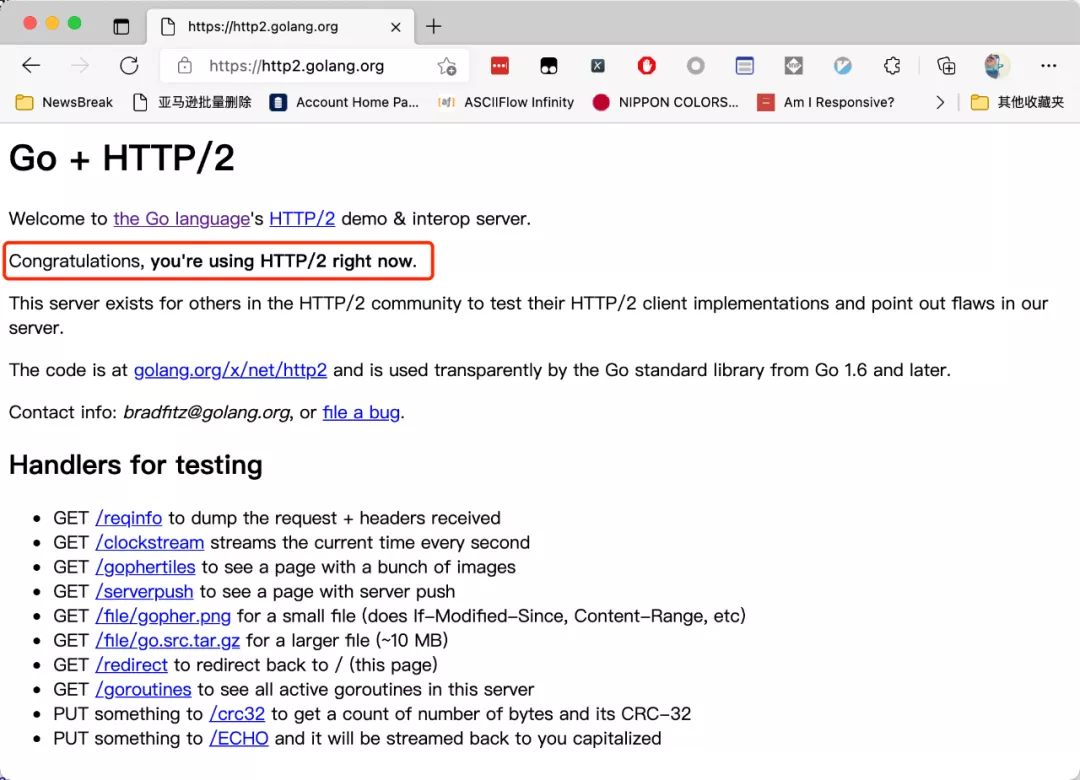1080x780 pixels.
Task: Expand the bookmarks overflow chevron
Action: pos(940,103)
